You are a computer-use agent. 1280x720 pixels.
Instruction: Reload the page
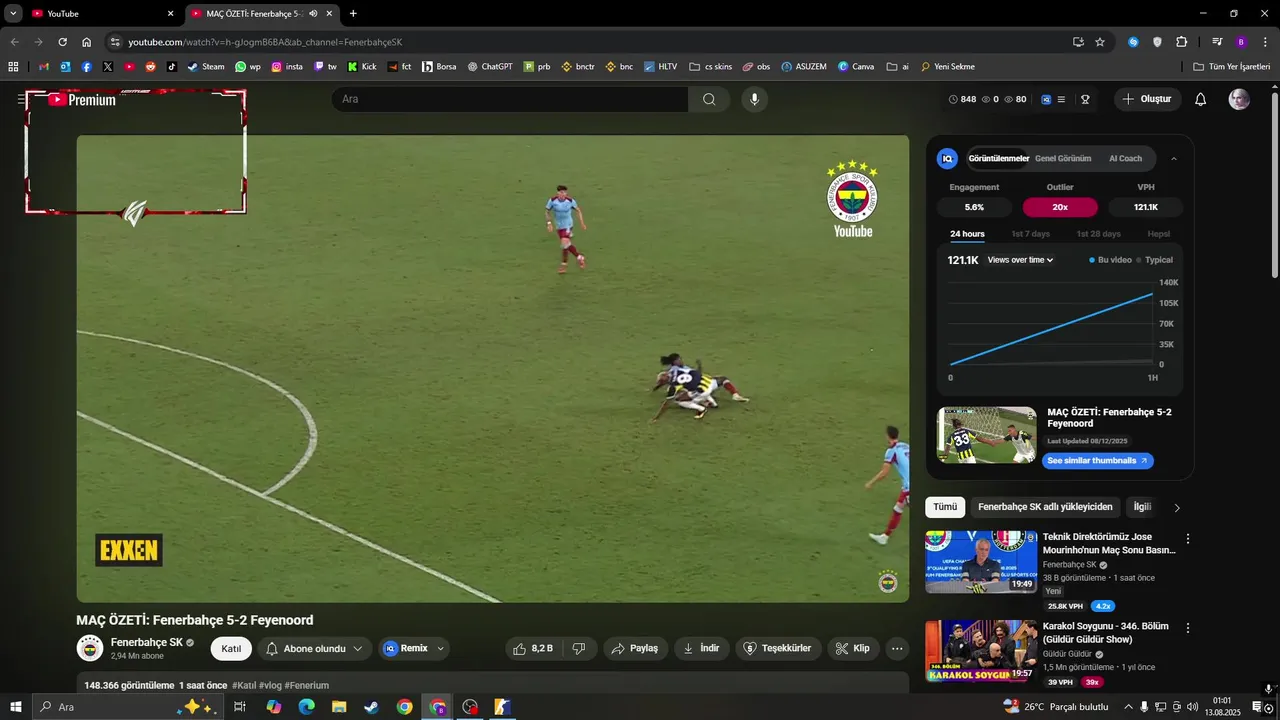click(62, 42)
